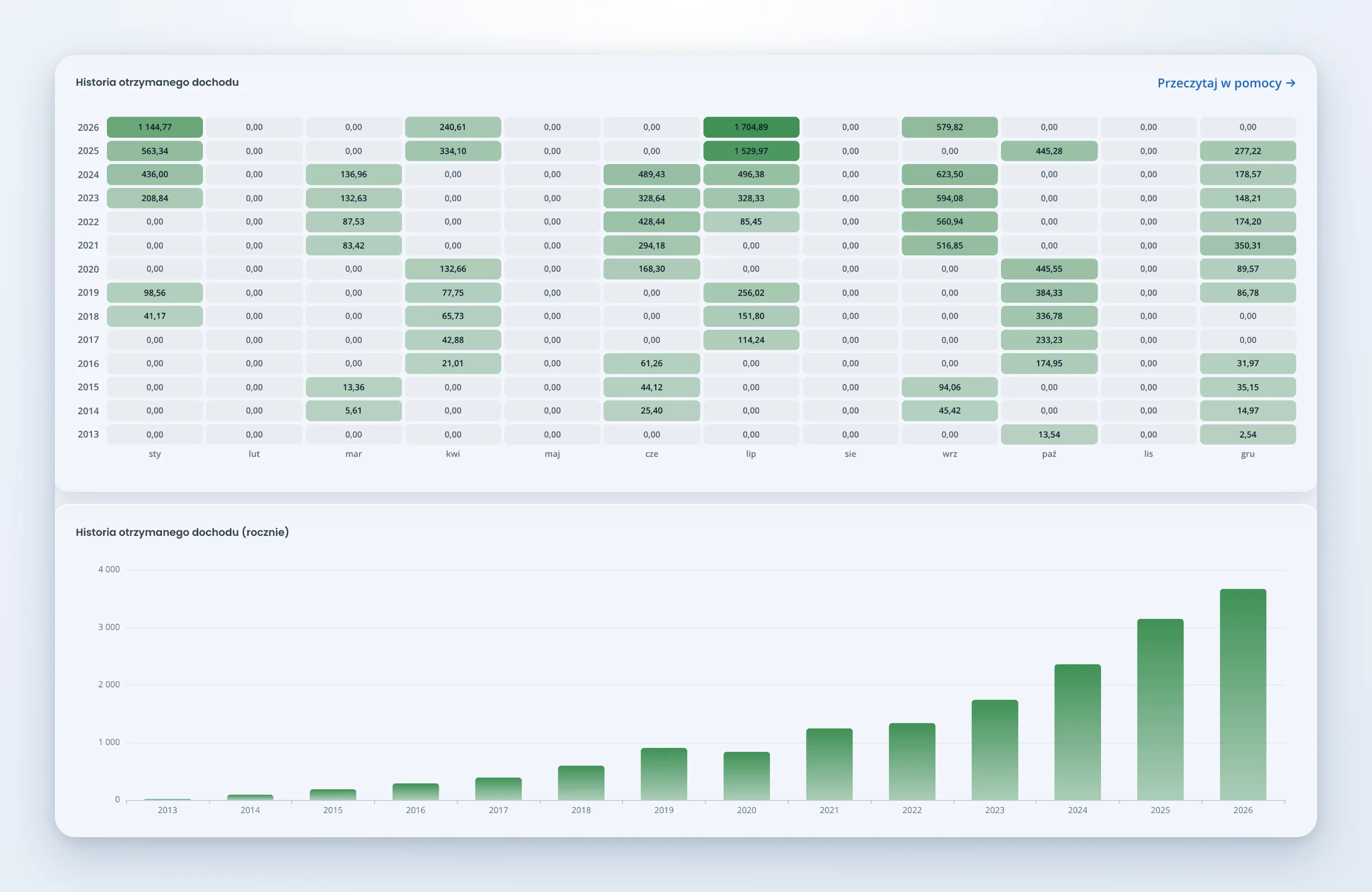Click the 277,22 December 2025 cell
1372x892 pixels.
pyautogui.click(x=1248, y=151)
